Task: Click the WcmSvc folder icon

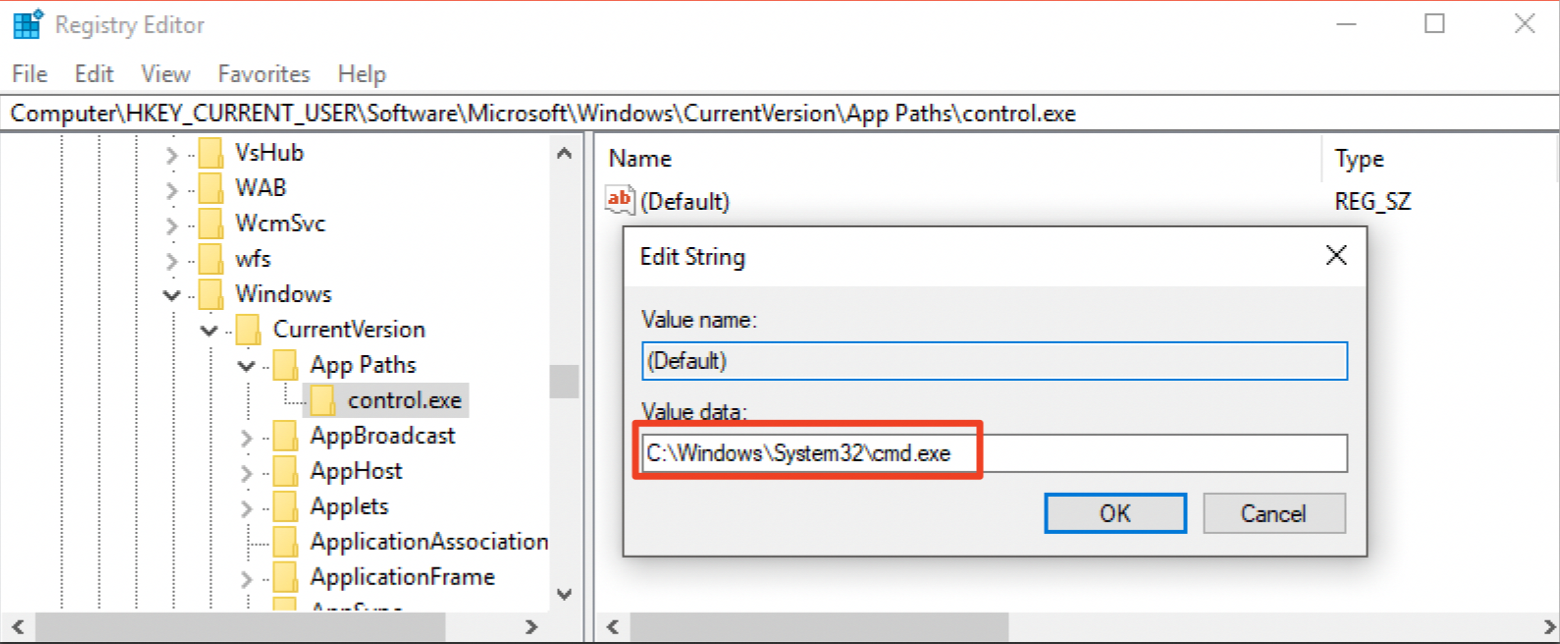Action: coord(210,223)
